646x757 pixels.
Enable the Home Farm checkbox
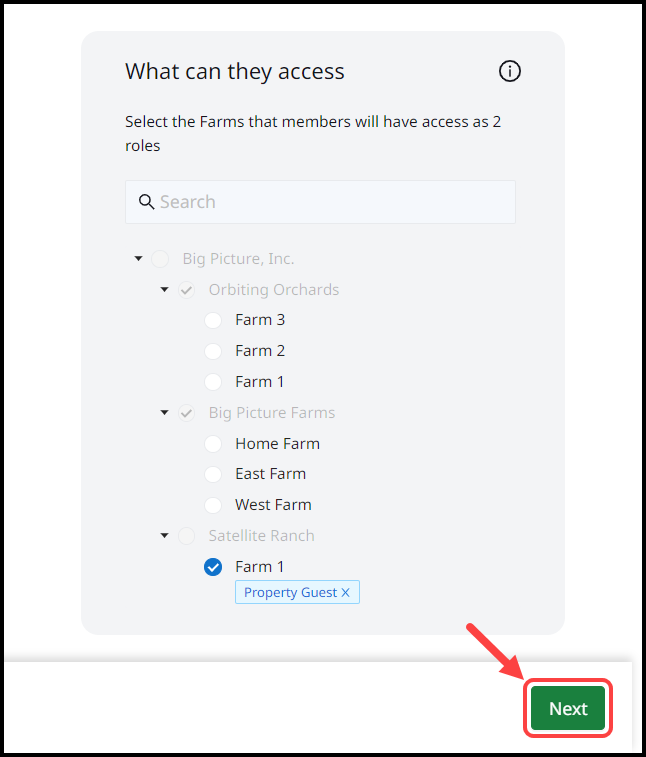213,444
